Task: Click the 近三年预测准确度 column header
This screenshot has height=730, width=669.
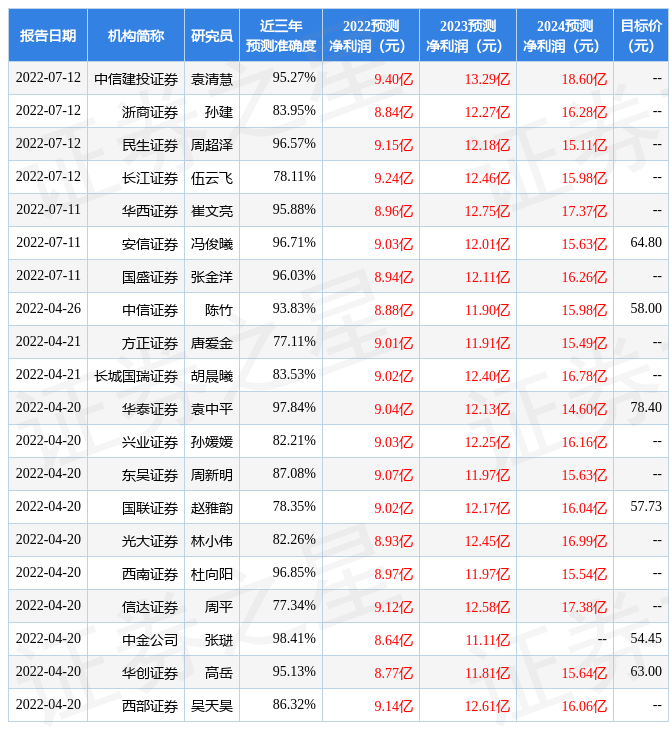Action: (x=281, y=35)
